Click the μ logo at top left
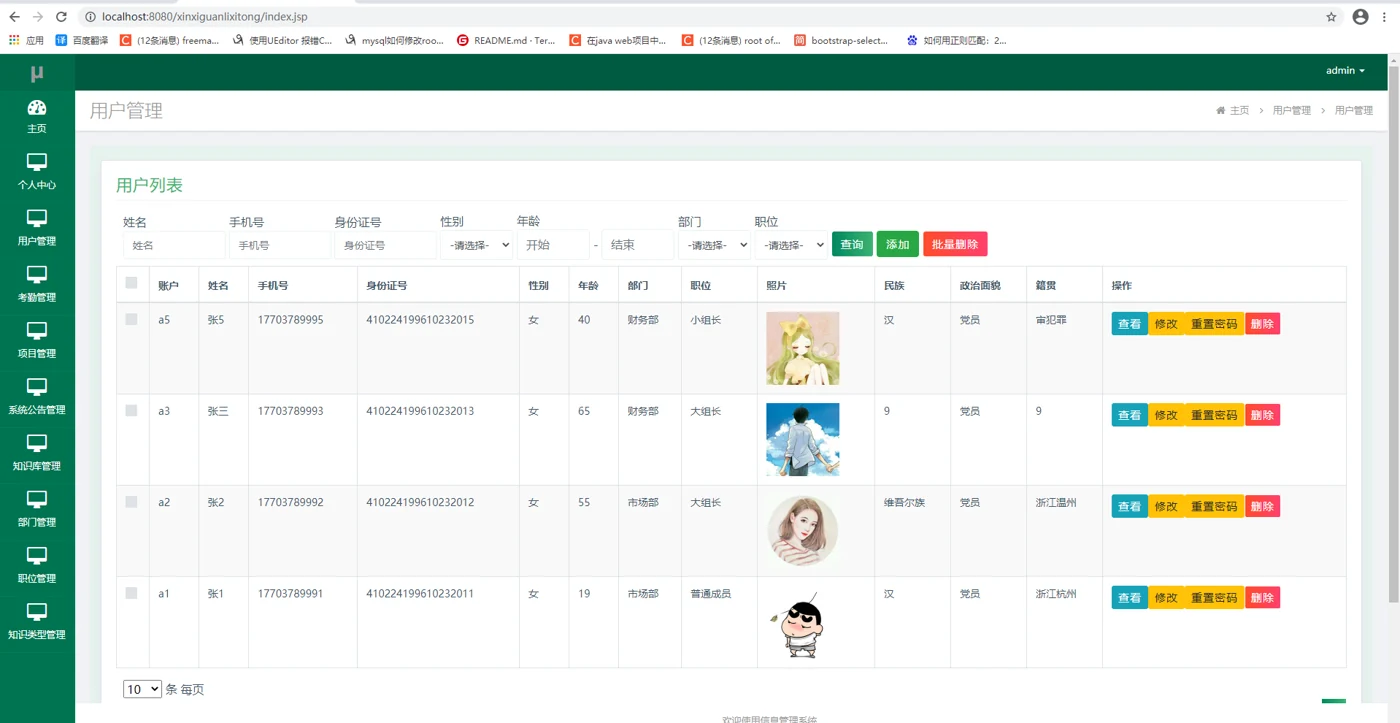The width and height of the screenshot is (1400, 723). point(37,73)
